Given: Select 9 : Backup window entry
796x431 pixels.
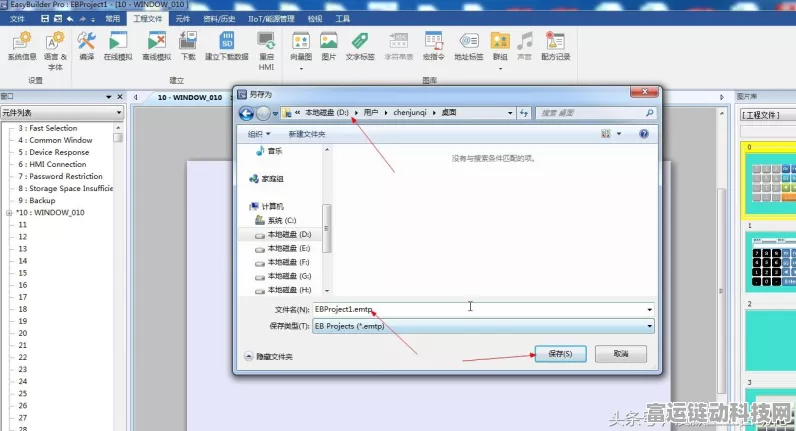Looking at the screenshot, I should coord(37,201).
